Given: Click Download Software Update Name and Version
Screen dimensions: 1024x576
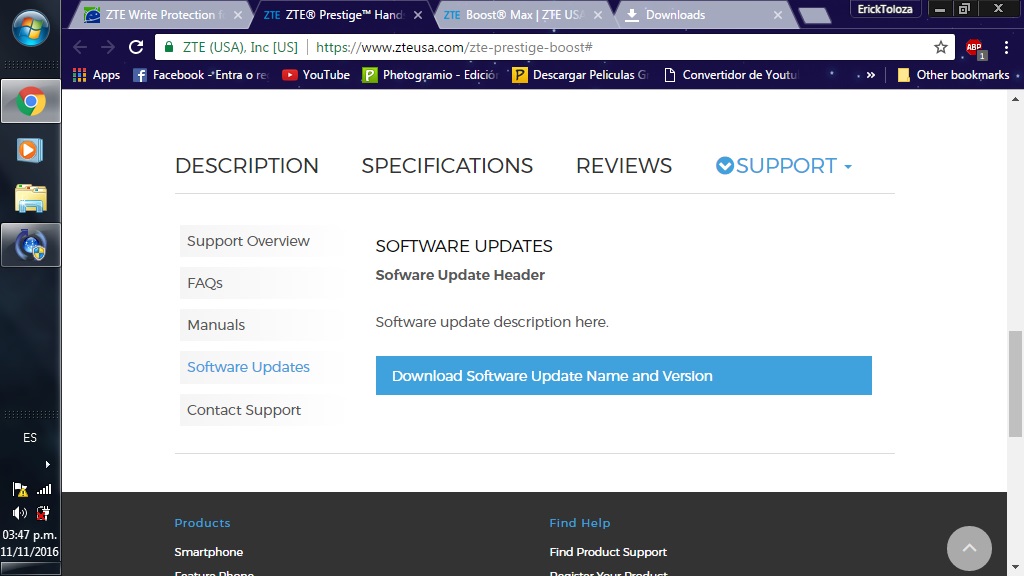Looking at the screenshot, I should (623, 376).
